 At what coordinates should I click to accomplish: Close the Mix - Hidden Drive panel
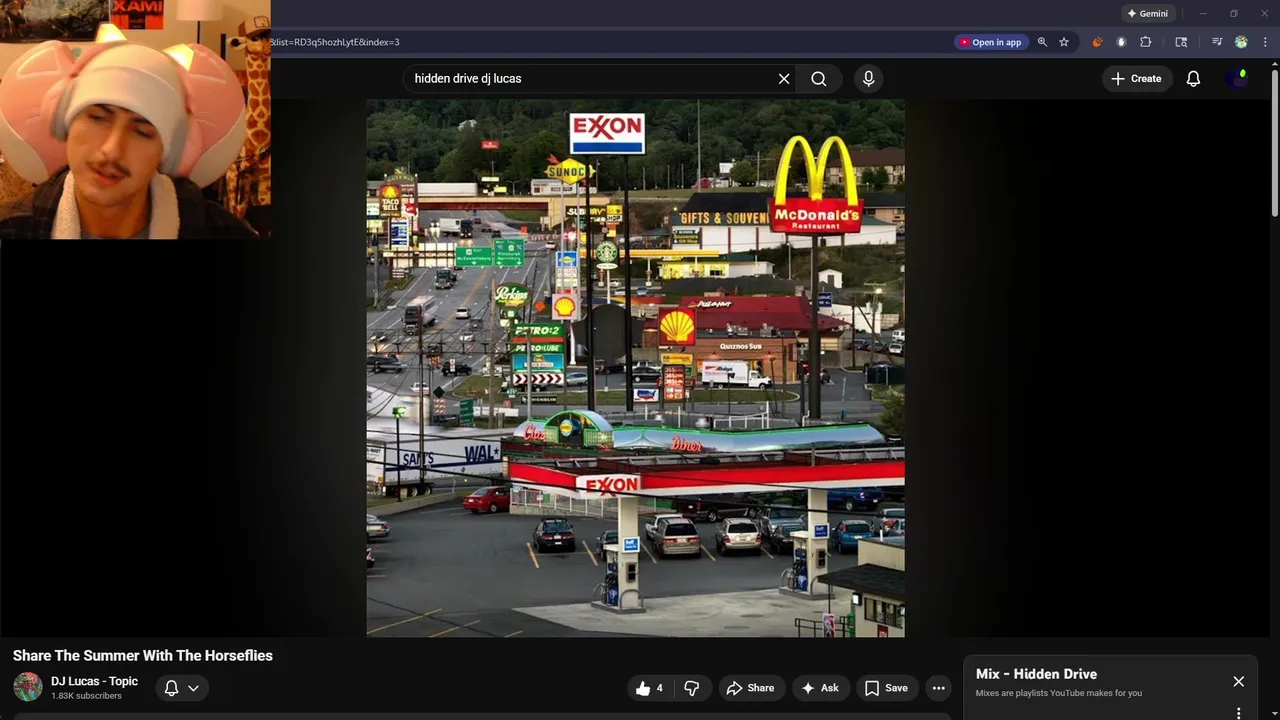(1238, 681)
